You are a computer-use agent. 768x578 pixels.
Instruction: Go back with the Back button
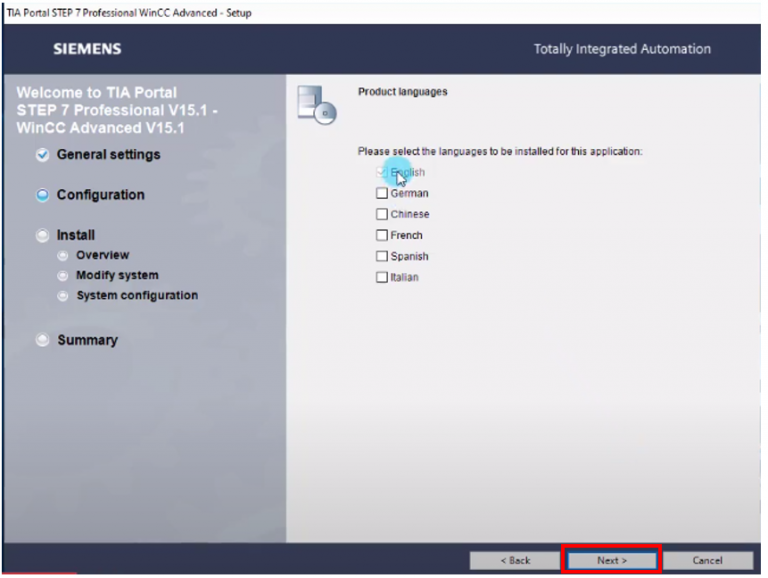[x=514, y=560]
